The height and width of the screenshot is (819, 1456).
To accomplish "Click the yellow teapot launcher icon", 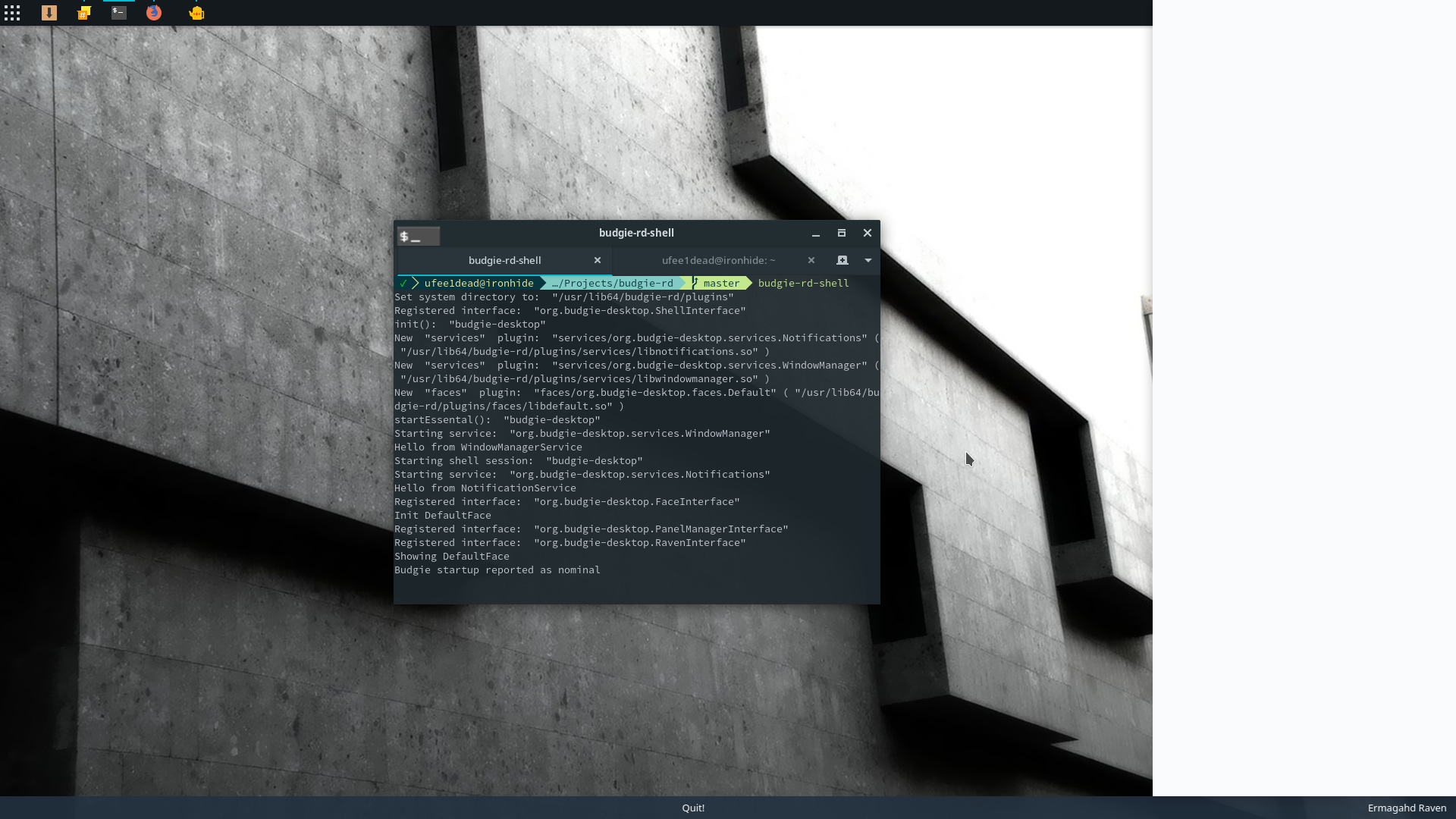I will pos(196,13).
